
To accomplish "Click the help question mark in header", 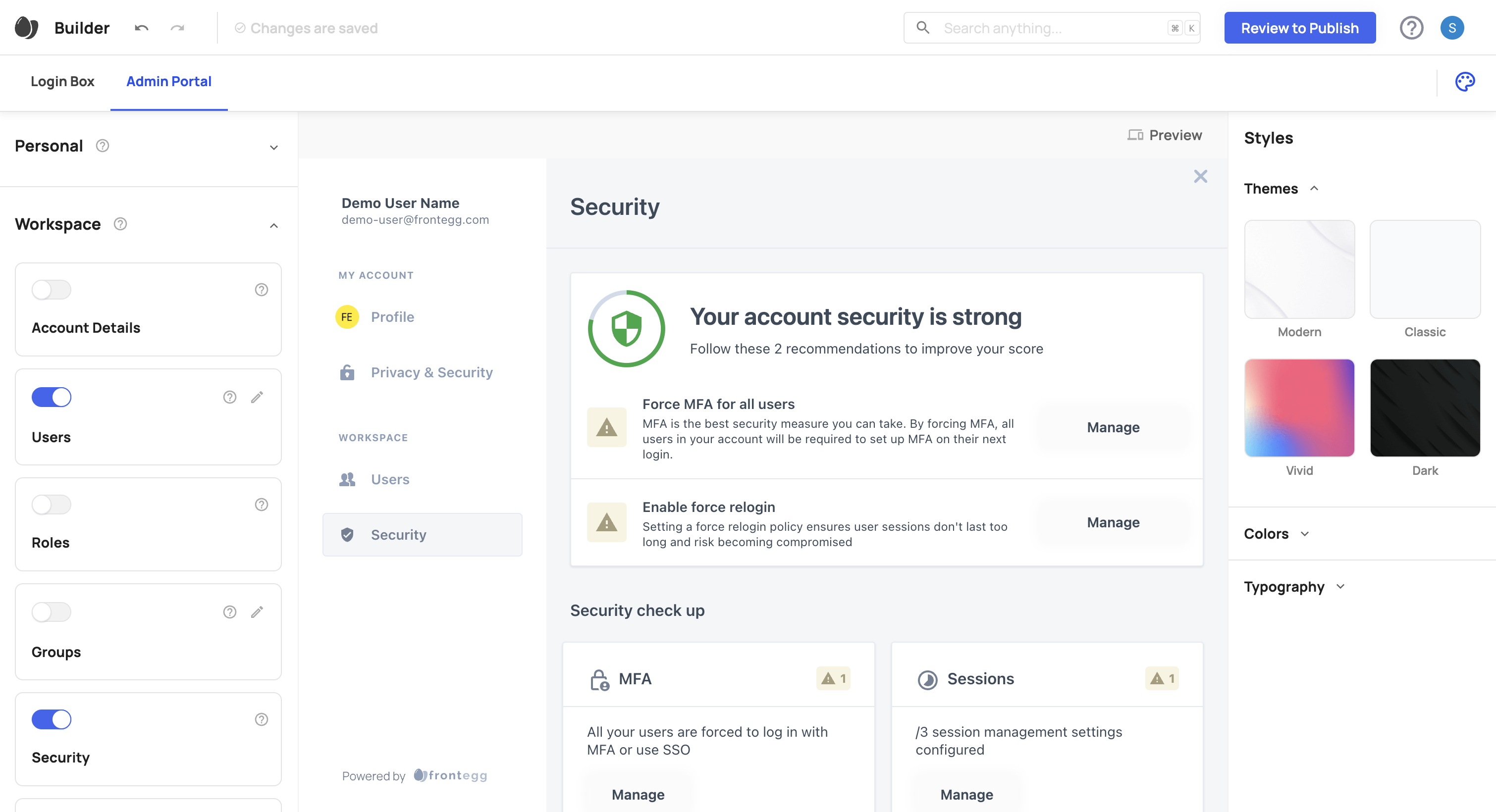I will [x=1411, y=28].
